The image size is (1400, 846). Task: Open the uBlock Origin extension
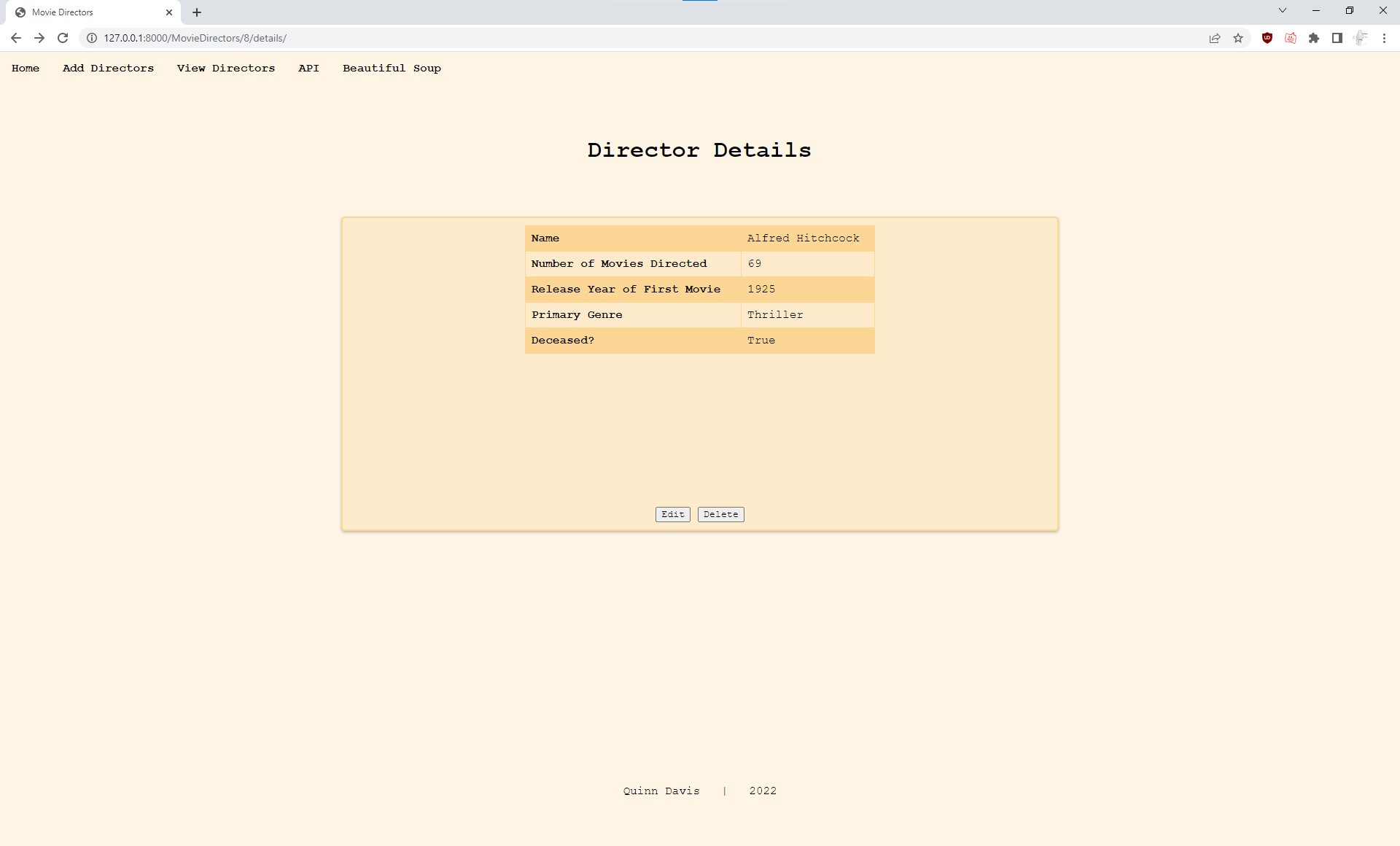click(1267, 38)
